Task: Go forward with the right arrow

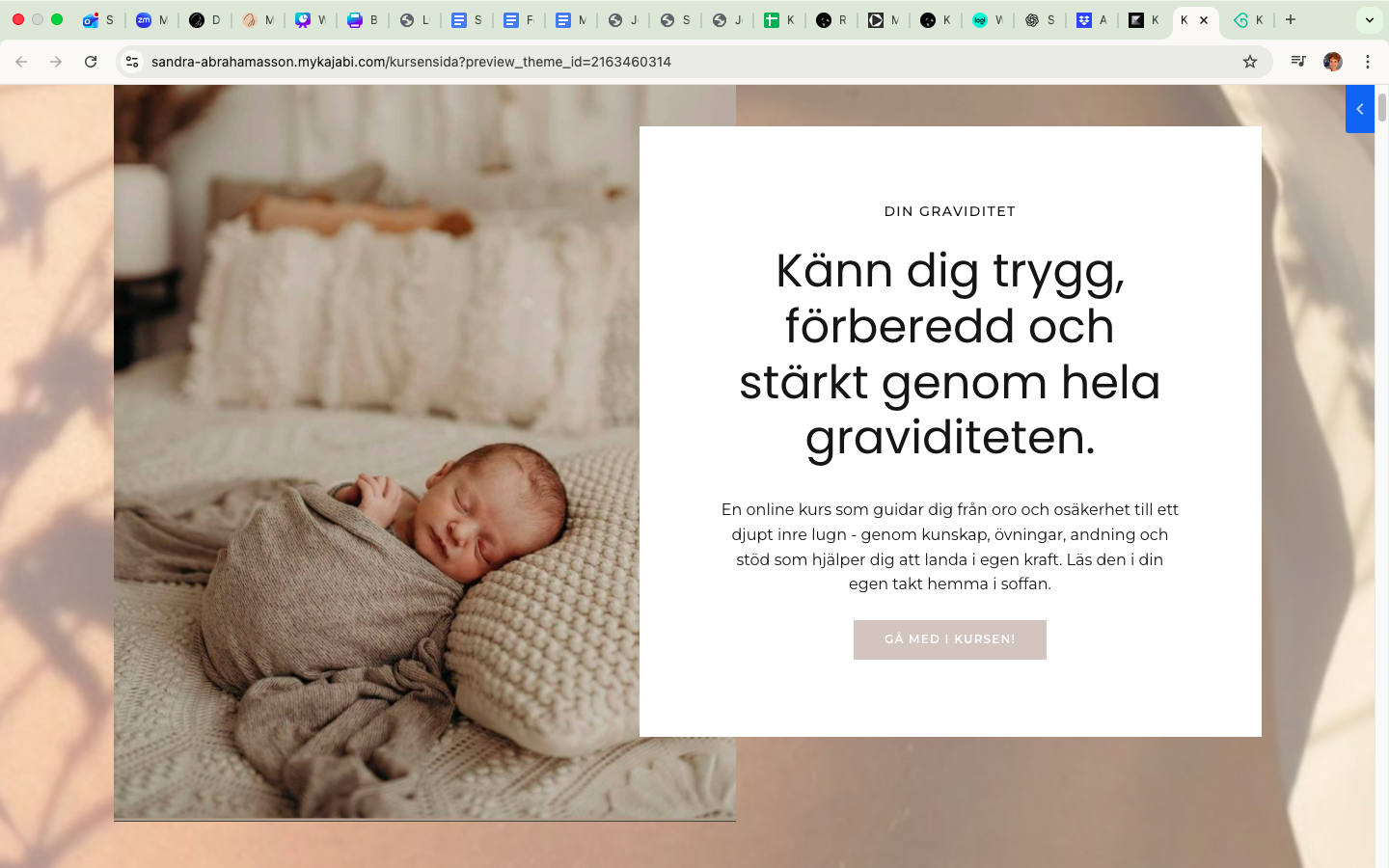Action: [x=56, y=62]
